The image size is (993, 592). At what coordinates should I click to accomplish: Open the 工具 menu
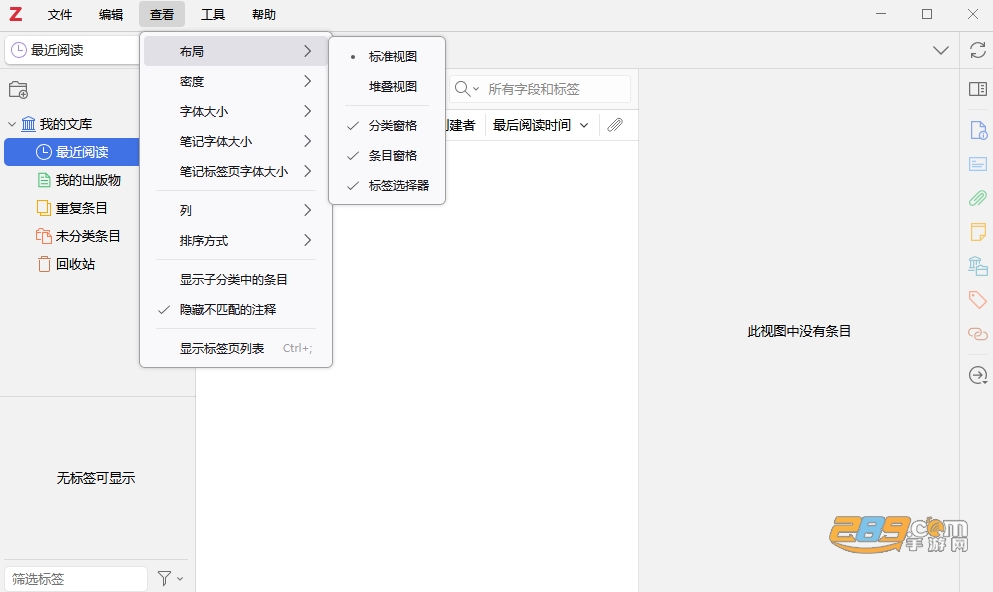coord(213,14)
